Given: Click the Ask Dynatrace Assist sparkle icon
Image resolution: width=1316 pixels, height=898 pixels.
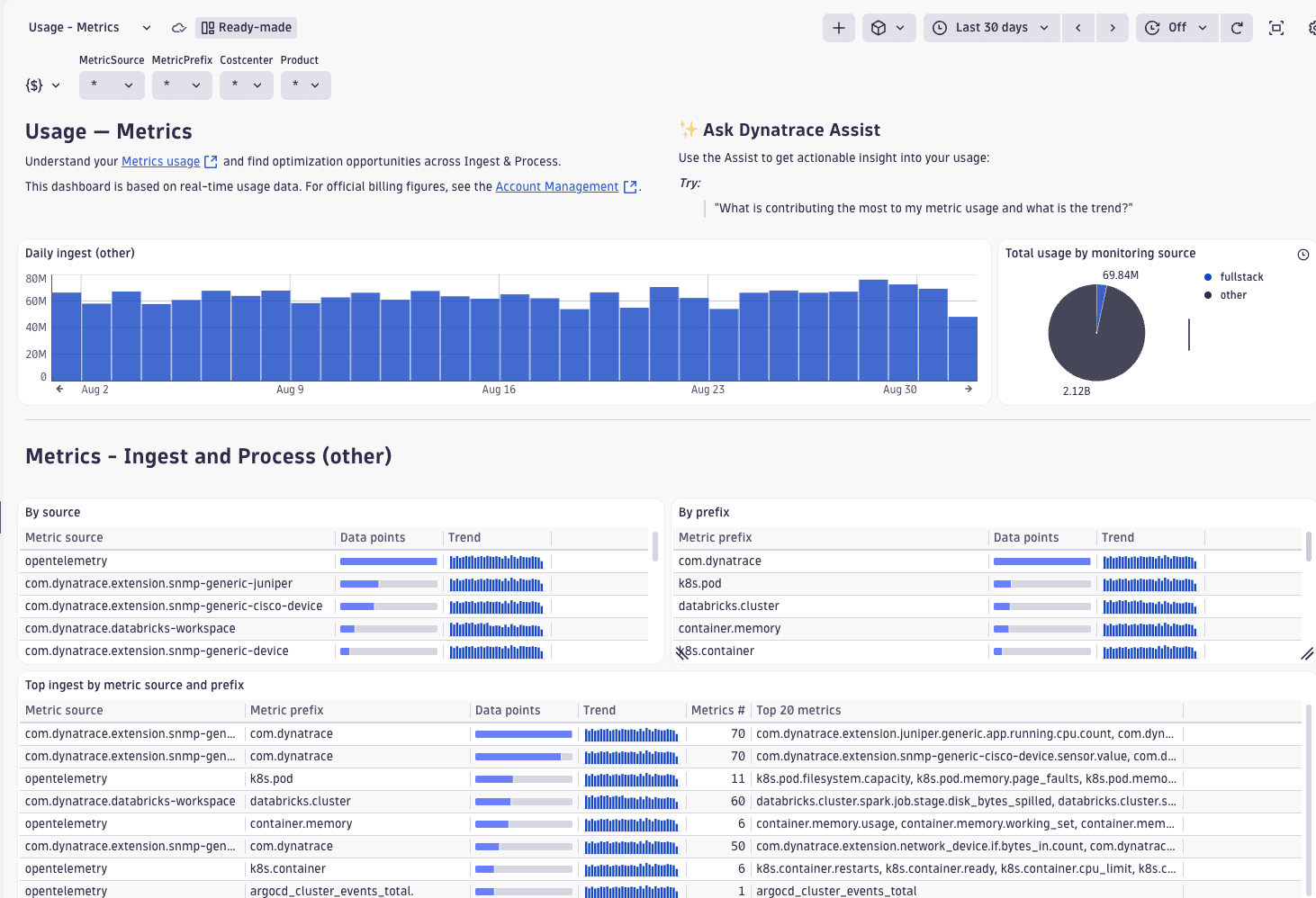Looking at the screenshot, I should pos(688,130).
